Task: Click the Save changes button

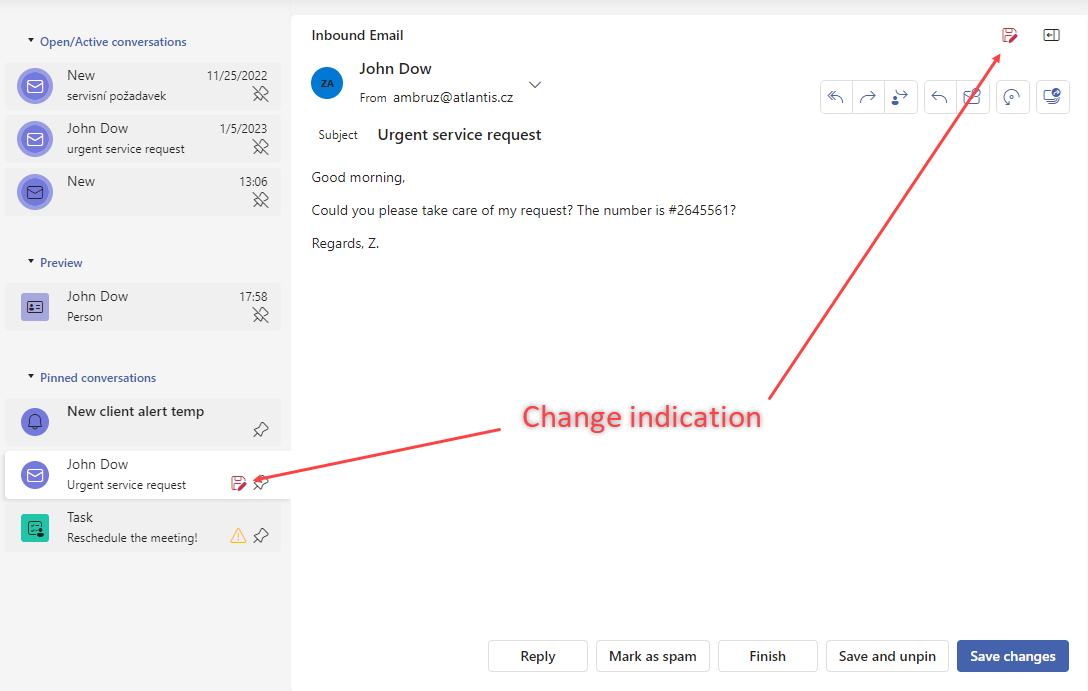Action: pos(1013,656)
